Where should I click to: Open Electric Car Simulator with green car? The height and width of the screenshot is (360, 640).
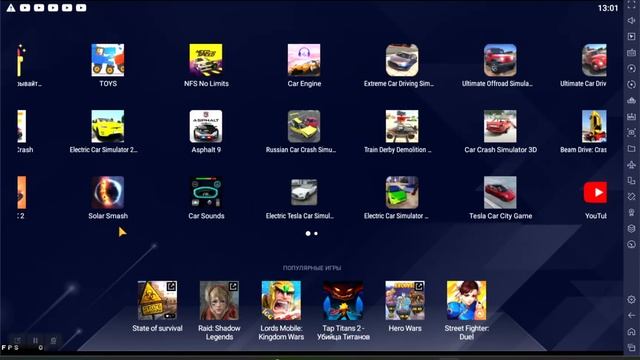point(402,192)
